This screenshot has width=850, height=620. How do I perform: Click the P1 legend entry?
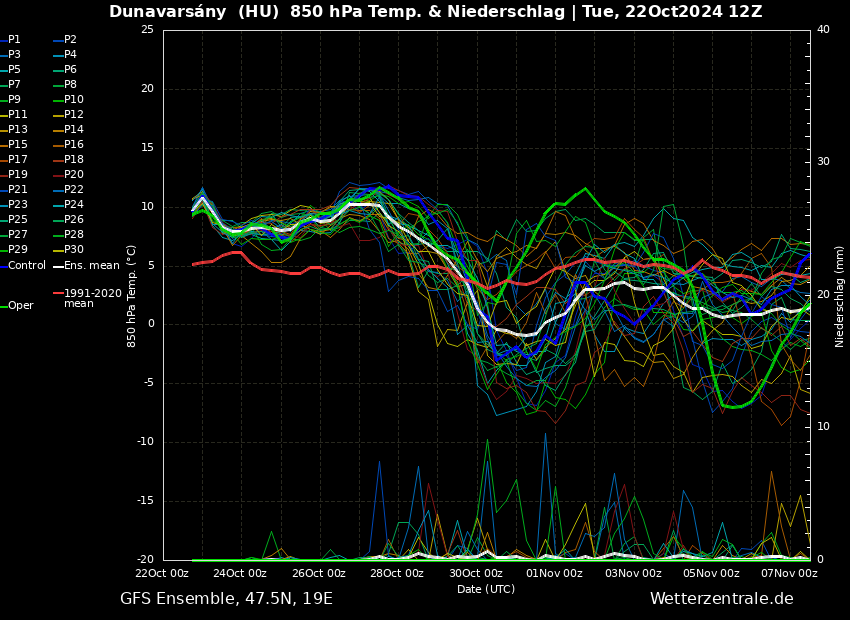(14, 40)
